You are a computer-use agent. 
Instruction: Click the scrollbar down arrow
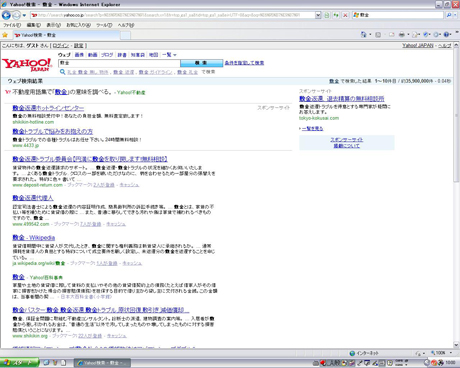tap(456, 345)
